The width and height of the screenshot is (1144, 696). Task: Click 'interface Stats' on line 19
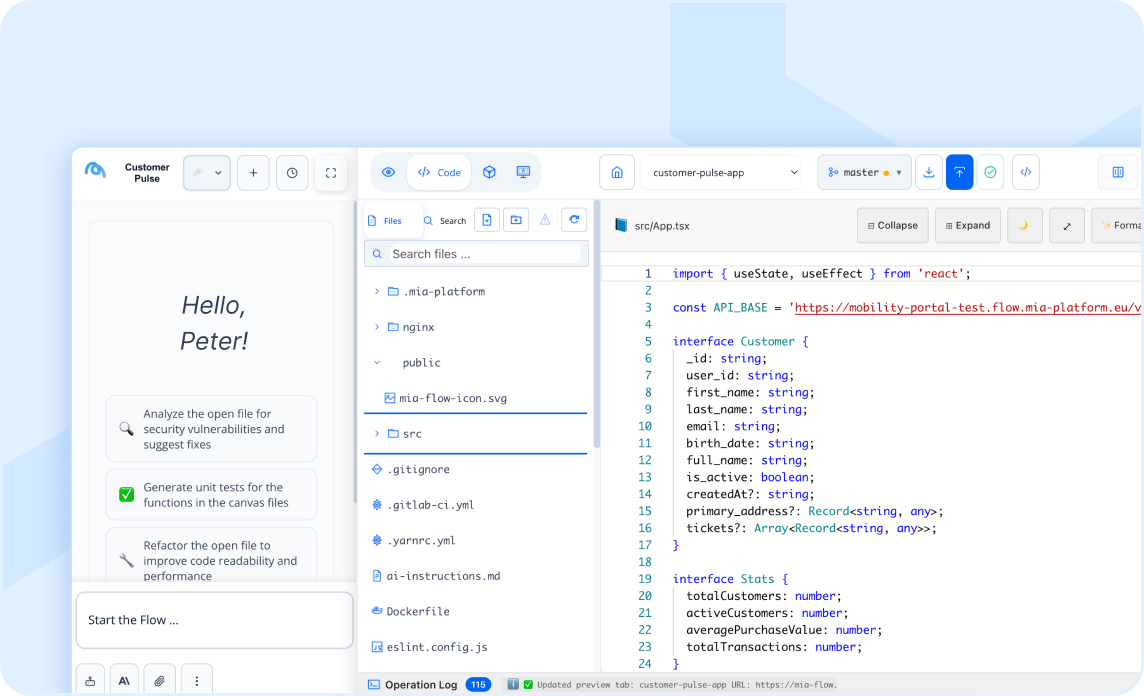(723, 579)
